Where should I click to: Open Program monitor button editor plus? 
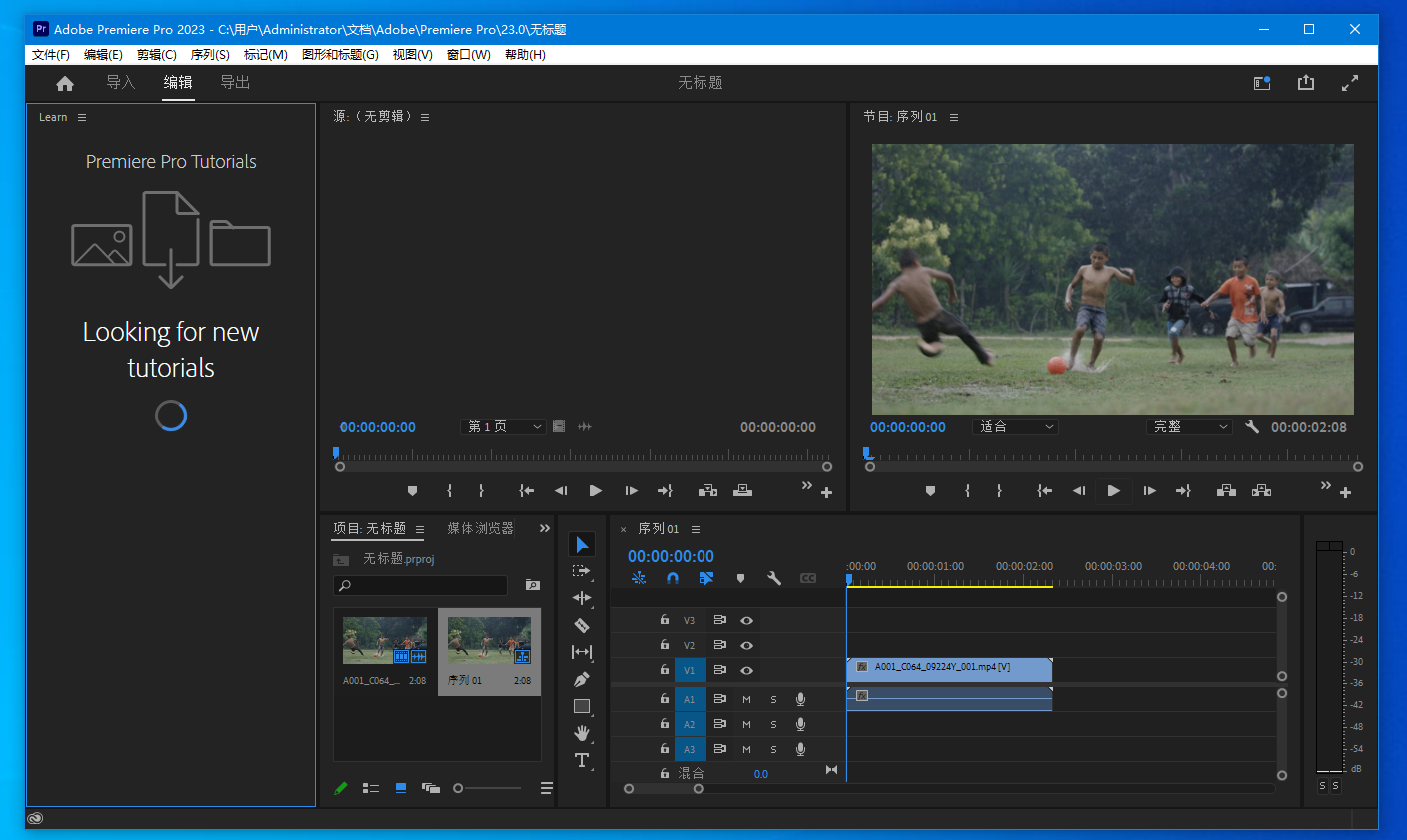1346,493
